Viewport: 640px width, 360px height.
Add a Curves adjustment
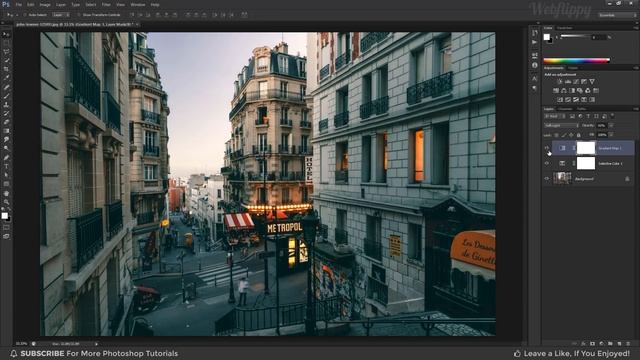(576, 82)
